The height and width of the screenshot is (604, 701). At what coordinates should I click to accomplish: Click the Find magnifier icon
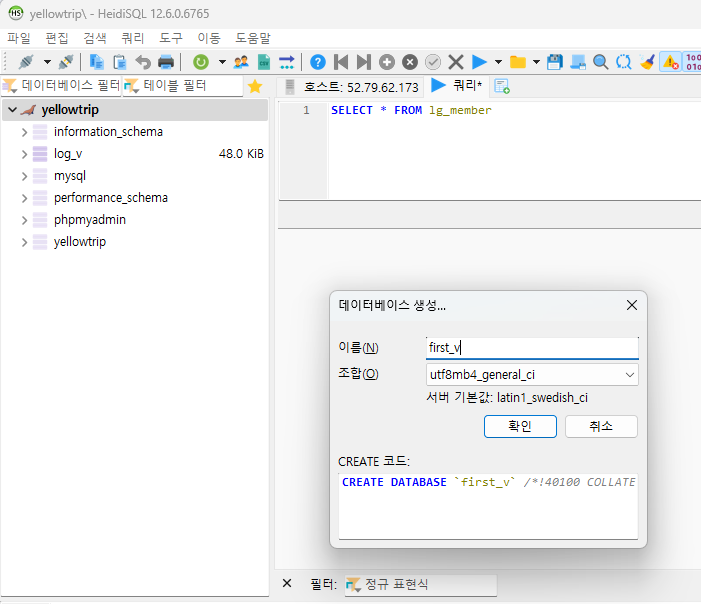coord(600,62)
